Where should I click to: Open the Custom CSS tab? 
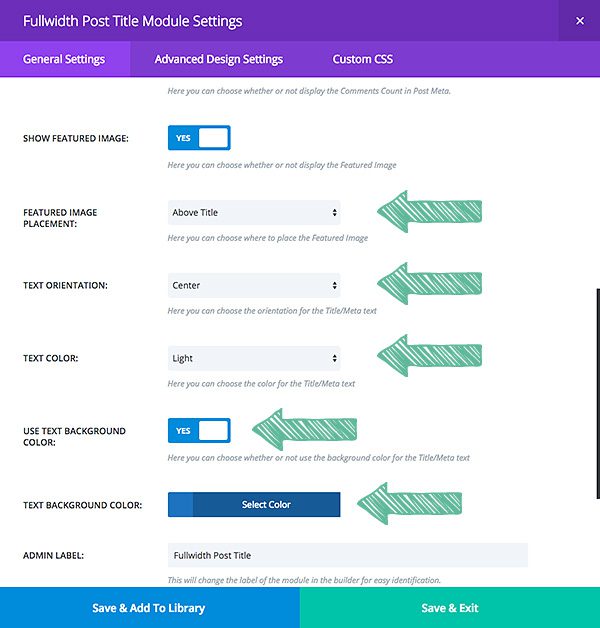362,59
